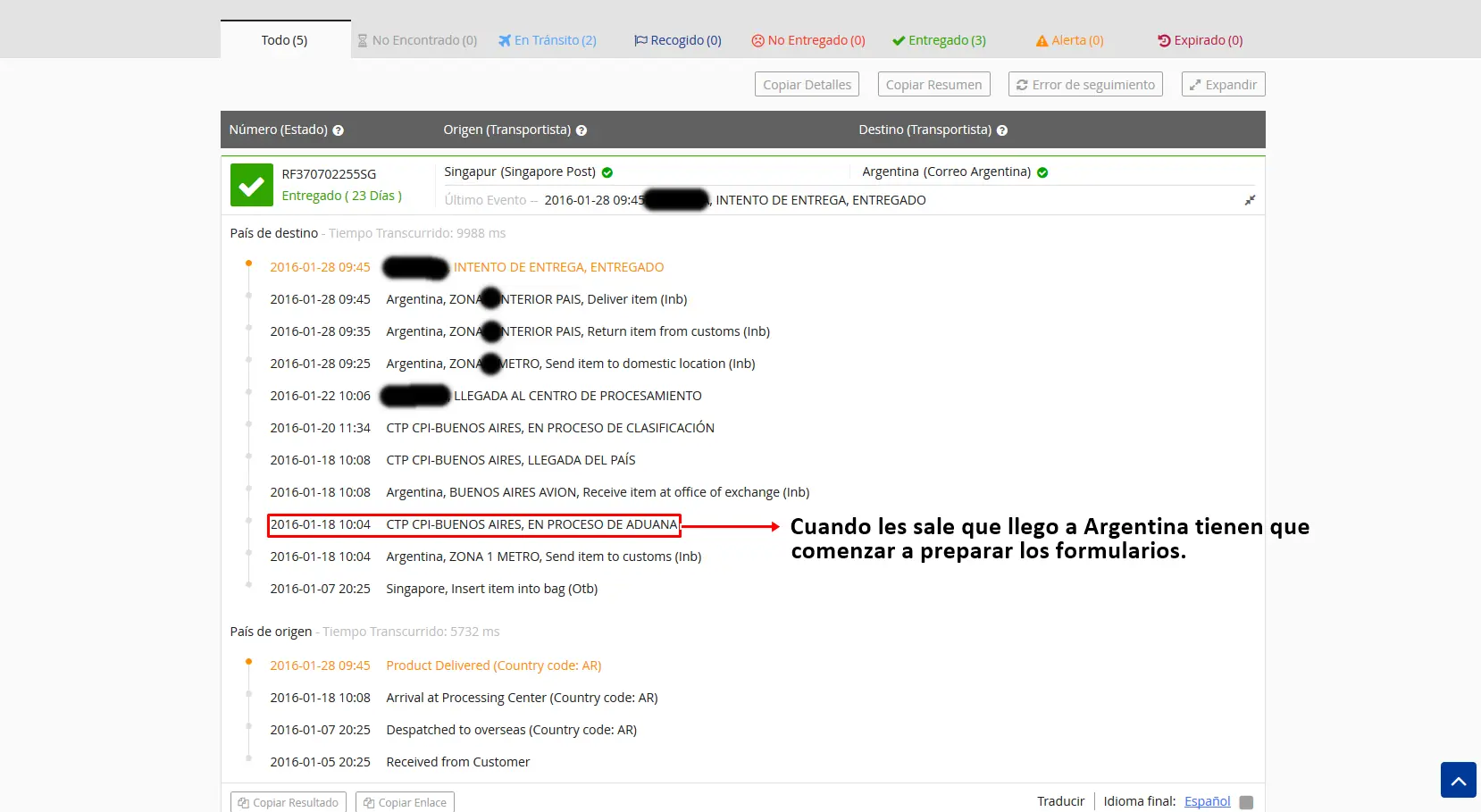Click the green delivered checkmark status icon
This screenshot has height=812, width=1481.
(x=252, y=185)
